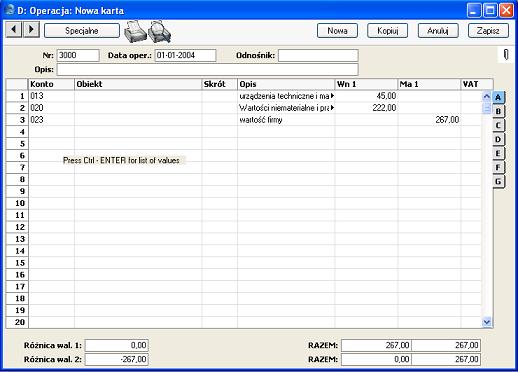Select the Konto cell in row 4
518x372 pixels.
pos(51,132)
